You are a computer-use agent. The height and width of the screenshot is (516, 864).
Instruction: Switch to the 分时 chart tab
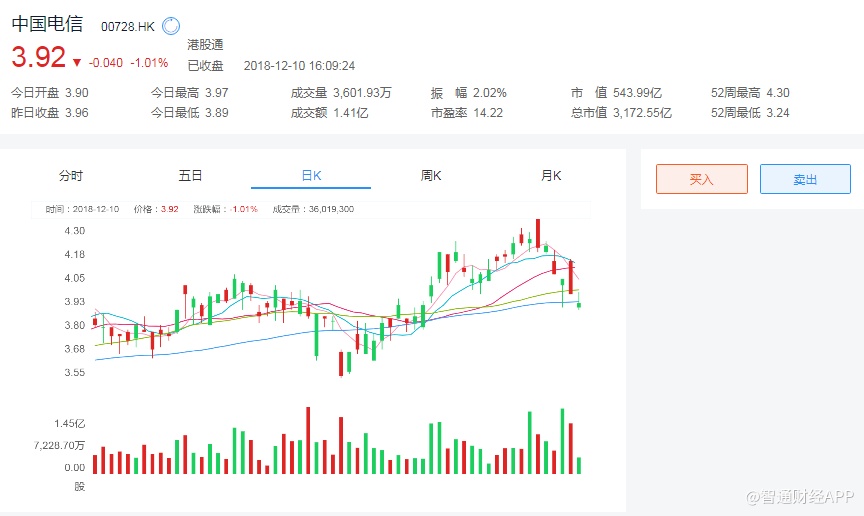click(71, 176)
